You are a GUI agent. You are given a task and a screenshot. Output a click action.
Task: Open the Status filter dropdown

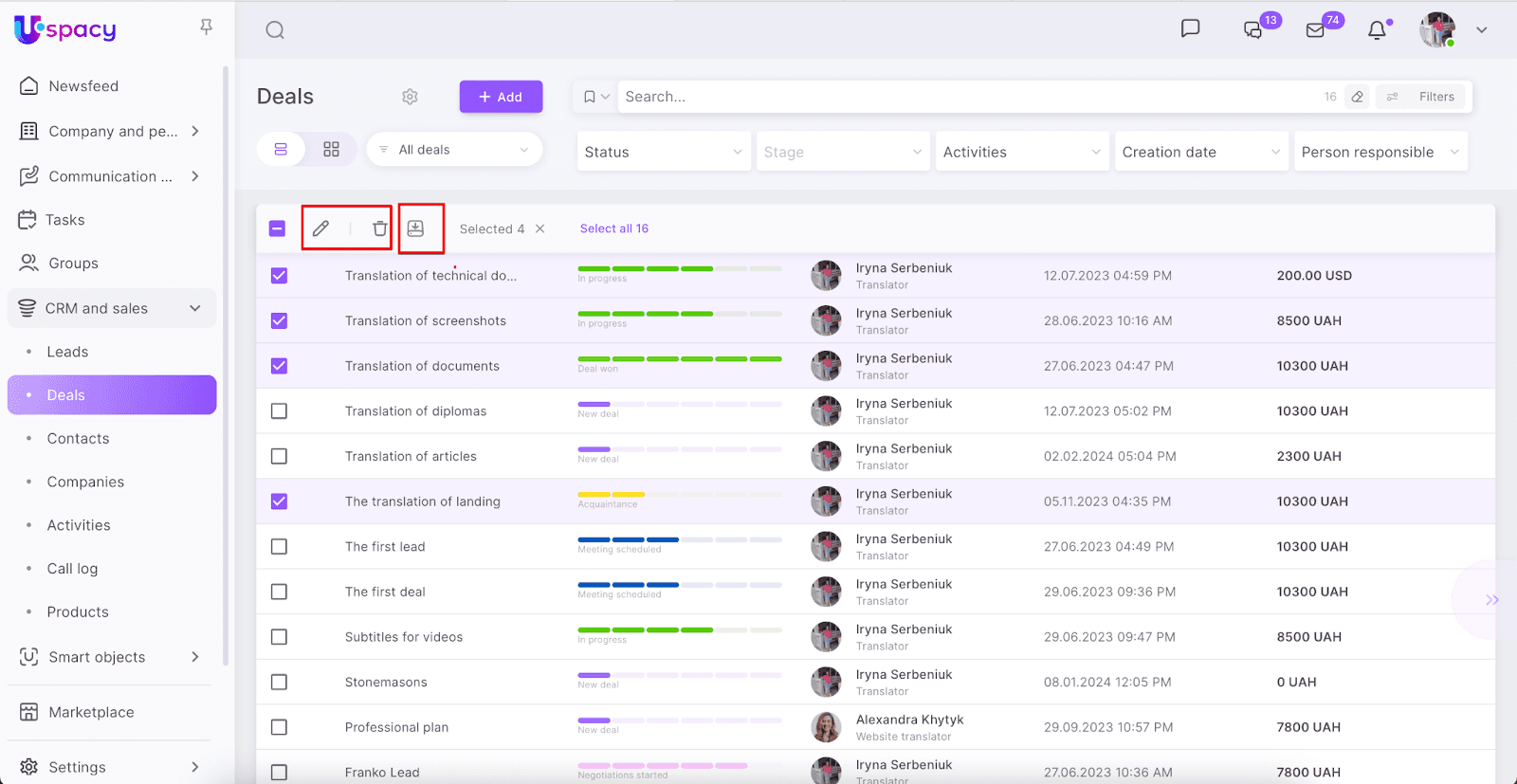[663, 152]
